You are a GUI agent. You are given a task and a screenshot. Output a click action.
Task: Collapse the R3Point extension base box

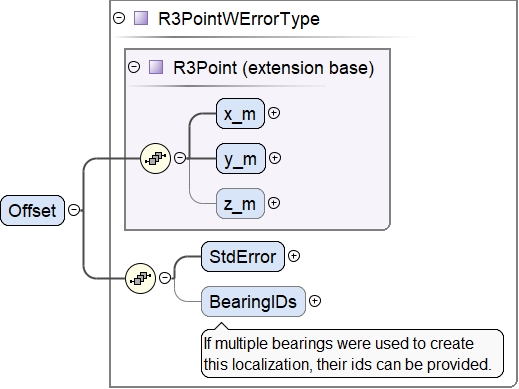[134, 67]
